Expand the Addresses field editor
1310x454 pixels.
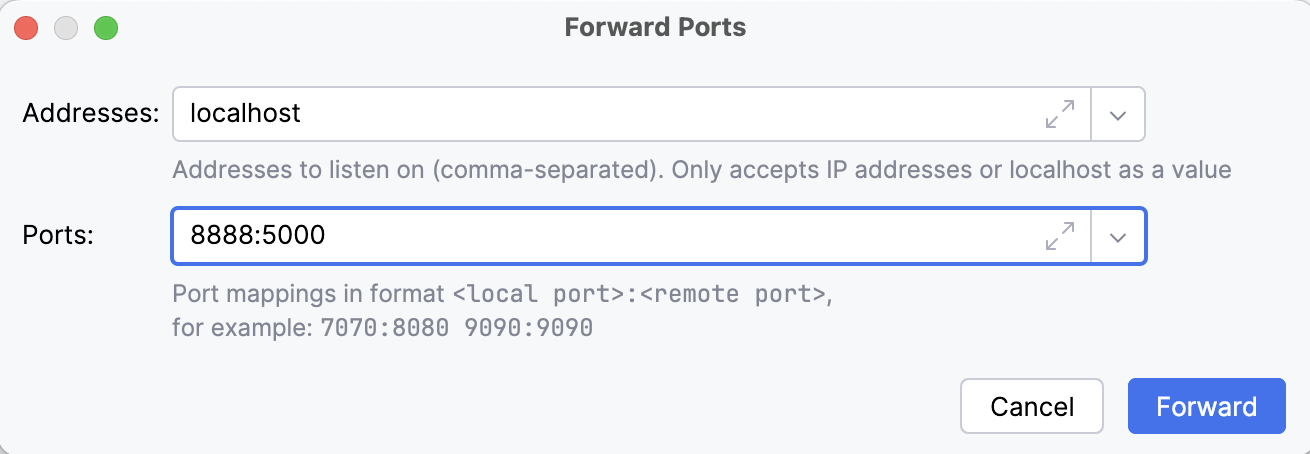pyautogui.click(x=1060, y=114)
